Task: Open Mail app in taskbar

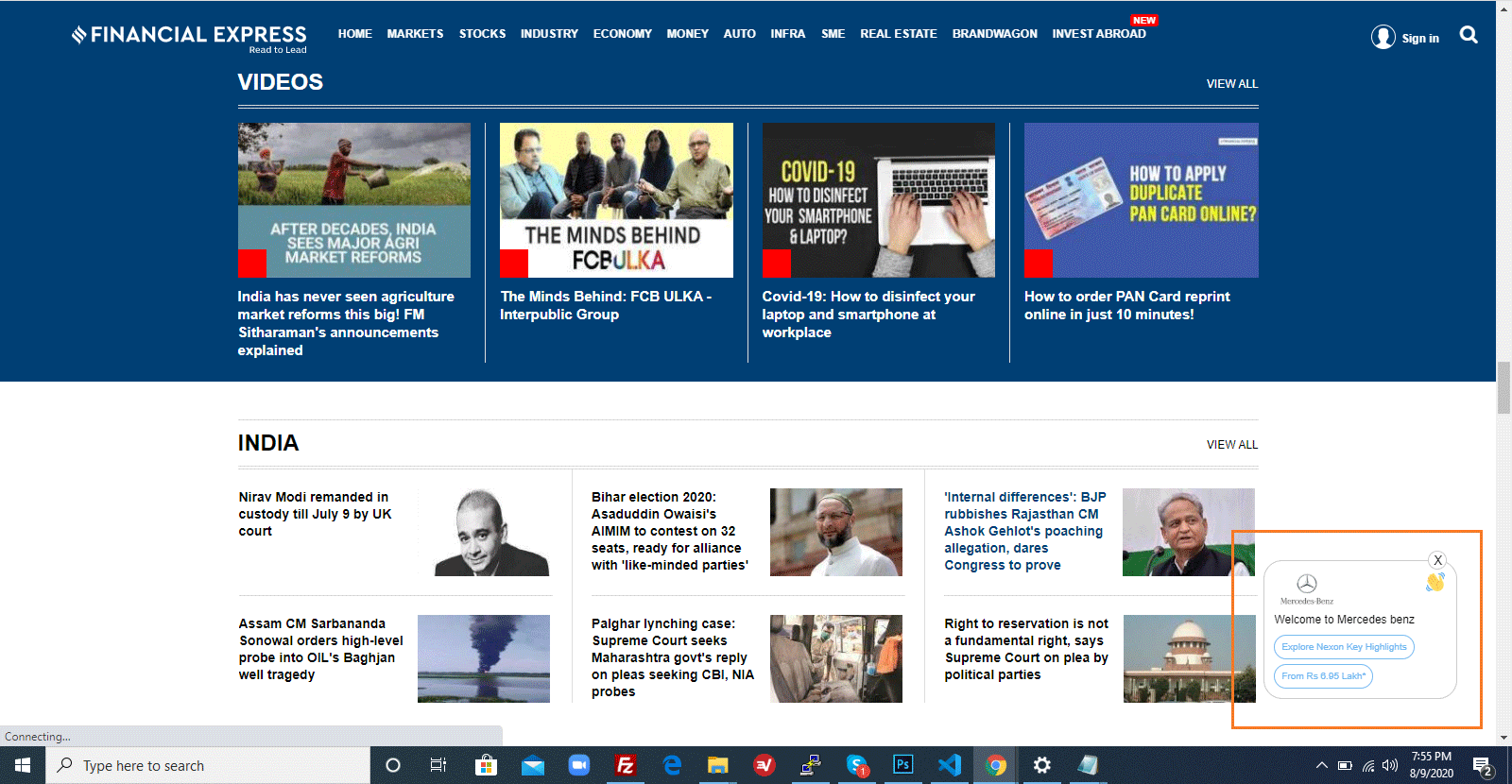Action: 533,765
